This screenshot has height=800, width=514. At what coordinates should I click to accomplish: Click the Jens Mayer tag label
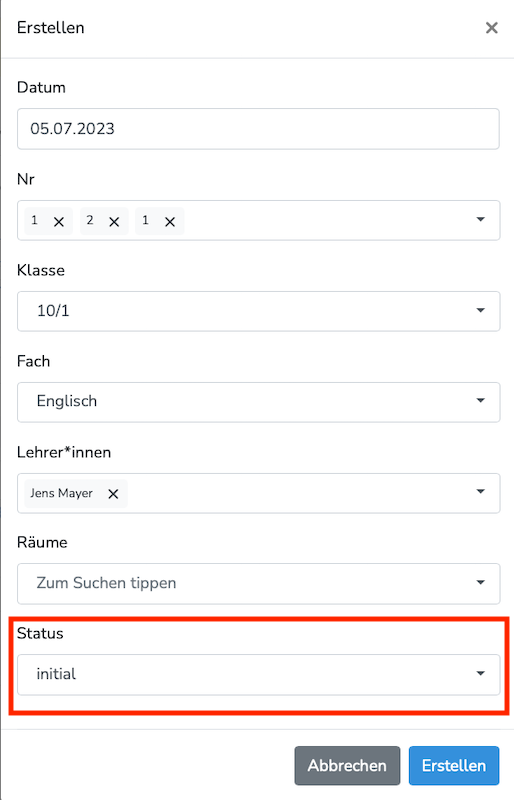(61, 493)
